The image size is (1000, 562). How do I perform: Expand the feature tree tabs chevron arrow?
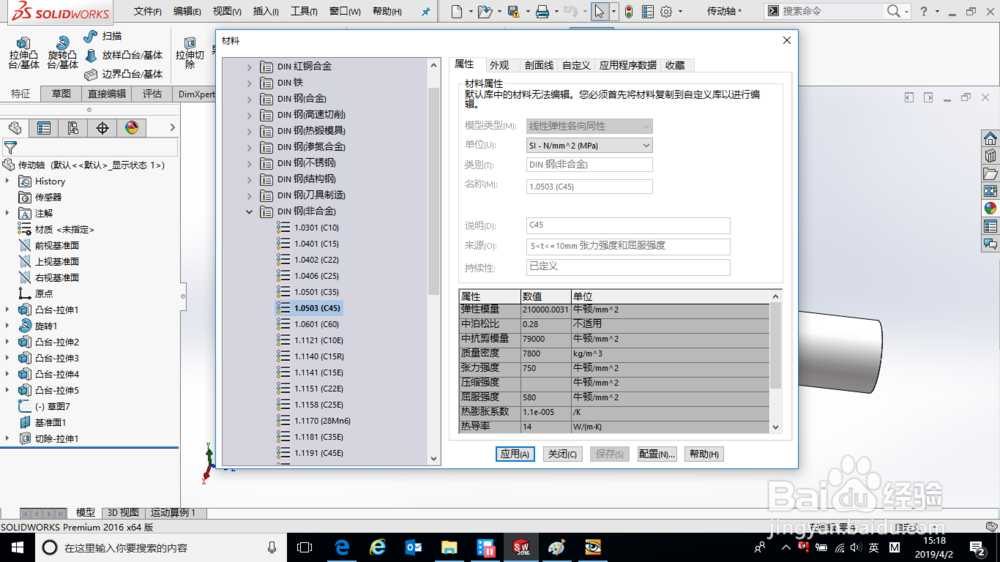click(172, 128)
